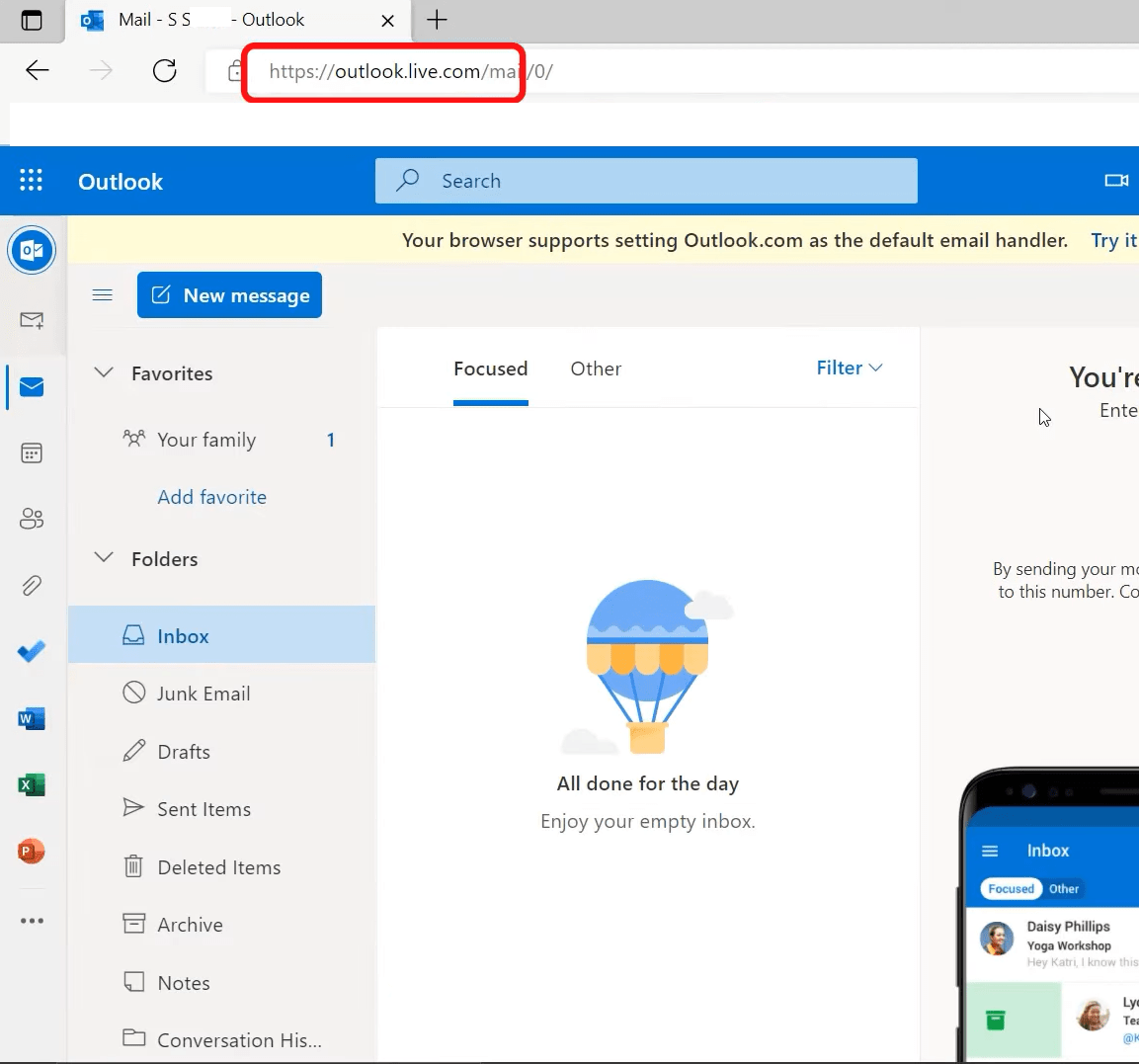Launch PowerPoint from the left rail

[x=32, y=851]
